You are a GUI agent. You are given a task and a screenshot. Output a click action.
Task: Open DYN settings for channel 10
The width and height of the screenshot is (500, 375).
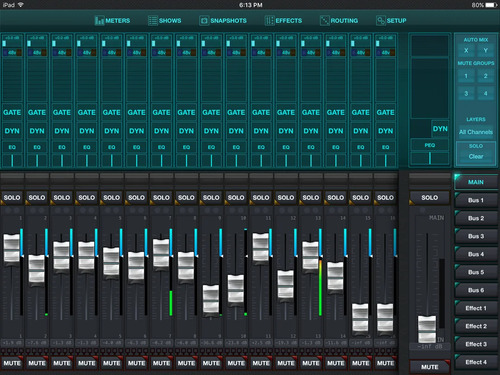point(236,131)
